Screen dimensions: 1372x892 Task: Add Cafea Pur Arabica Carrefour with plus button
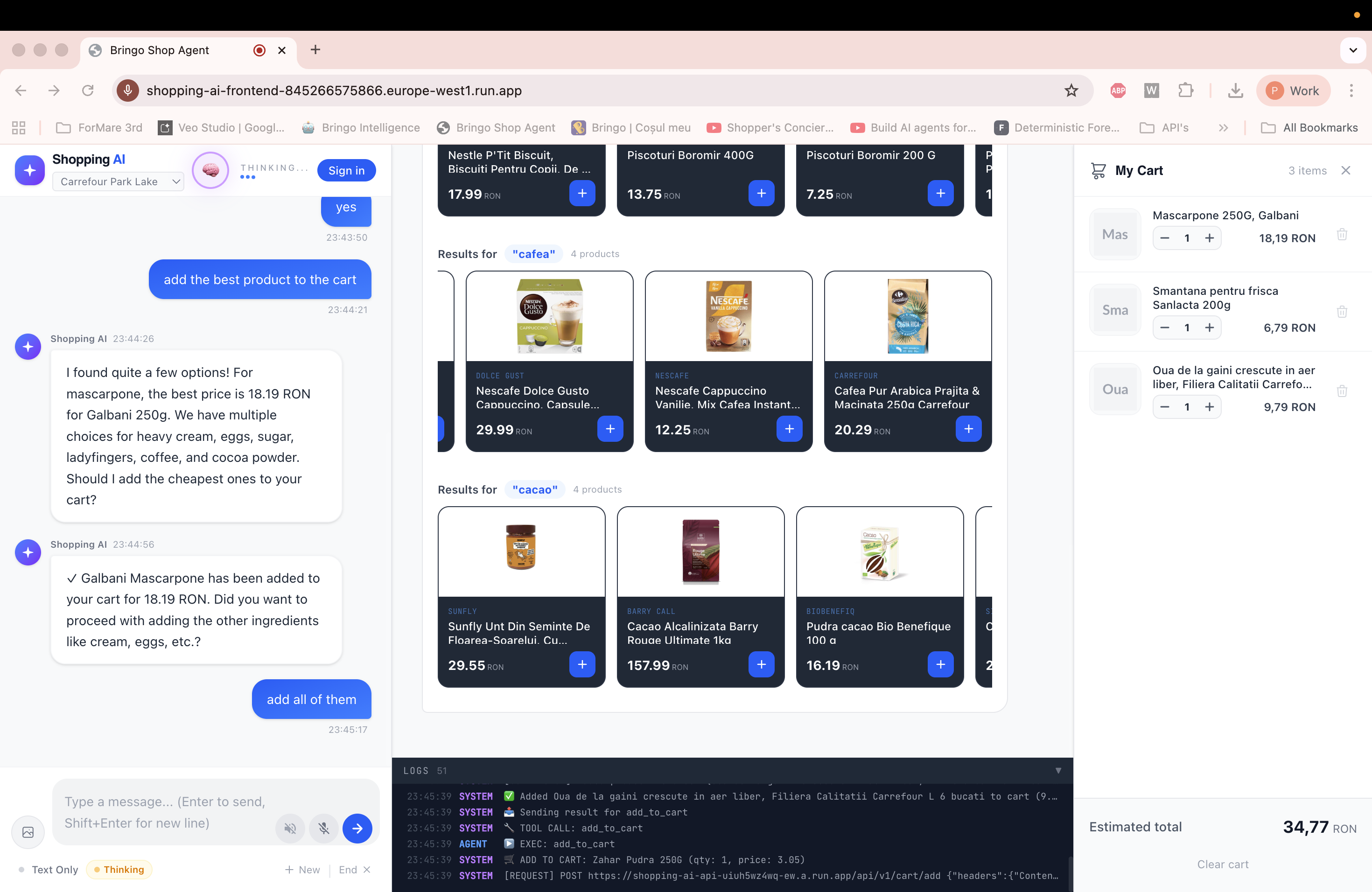click(x=968, y=429)
